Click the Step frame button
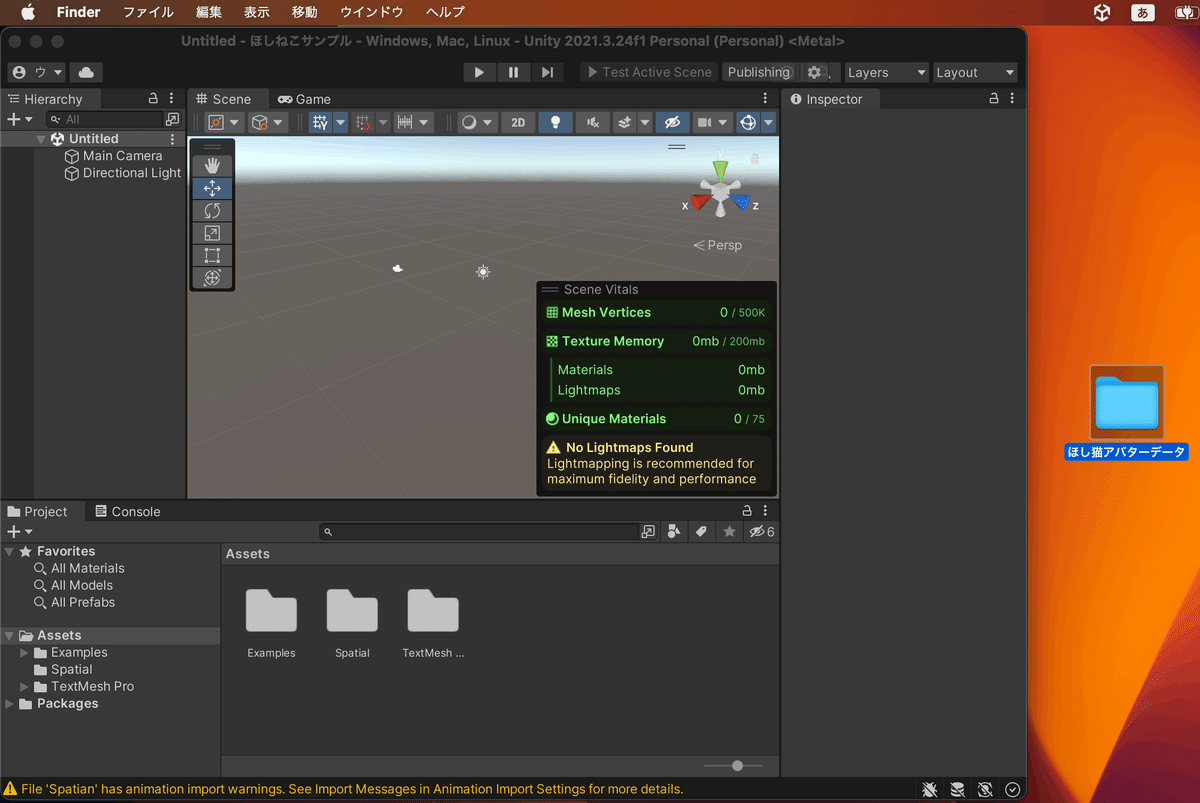Viewport: 1200px width, 803px height. [547, 72]
